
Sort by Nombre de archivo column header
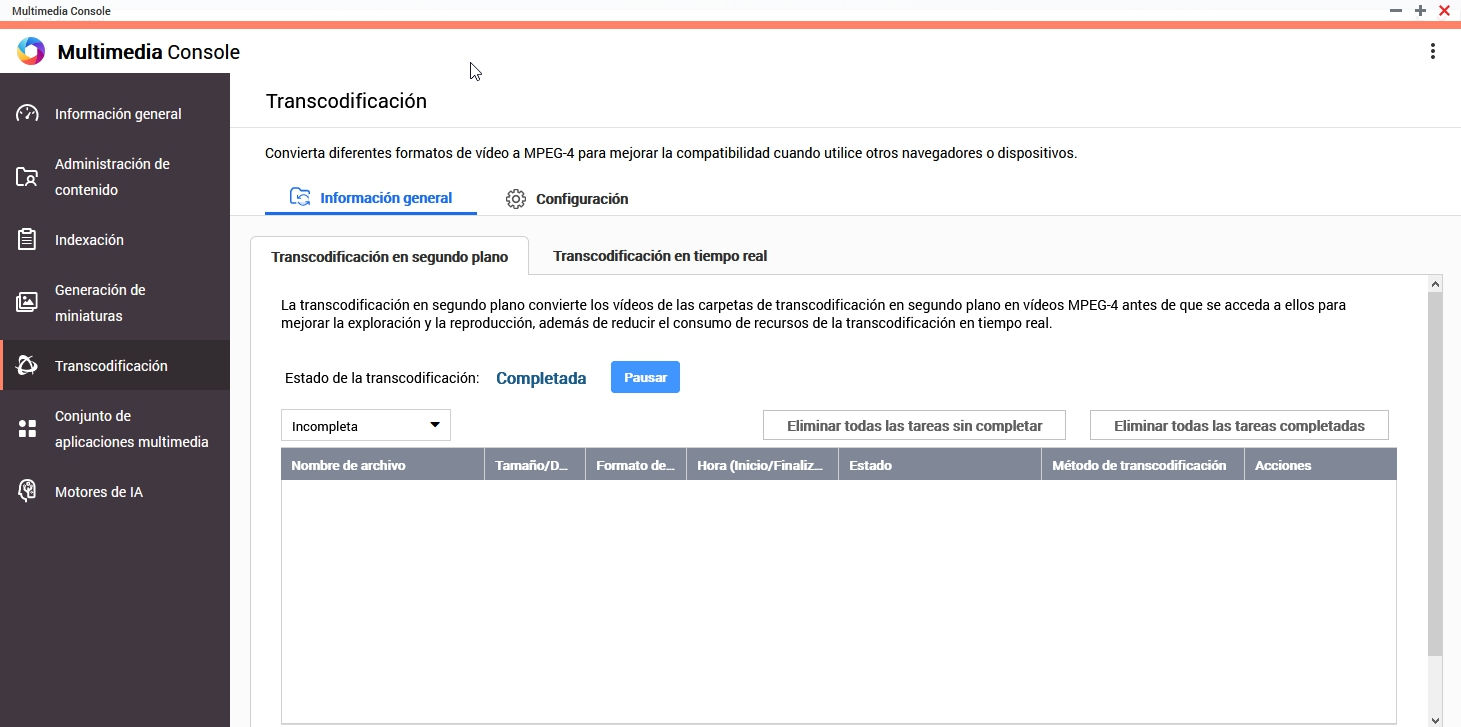click(x=348, y=465)
